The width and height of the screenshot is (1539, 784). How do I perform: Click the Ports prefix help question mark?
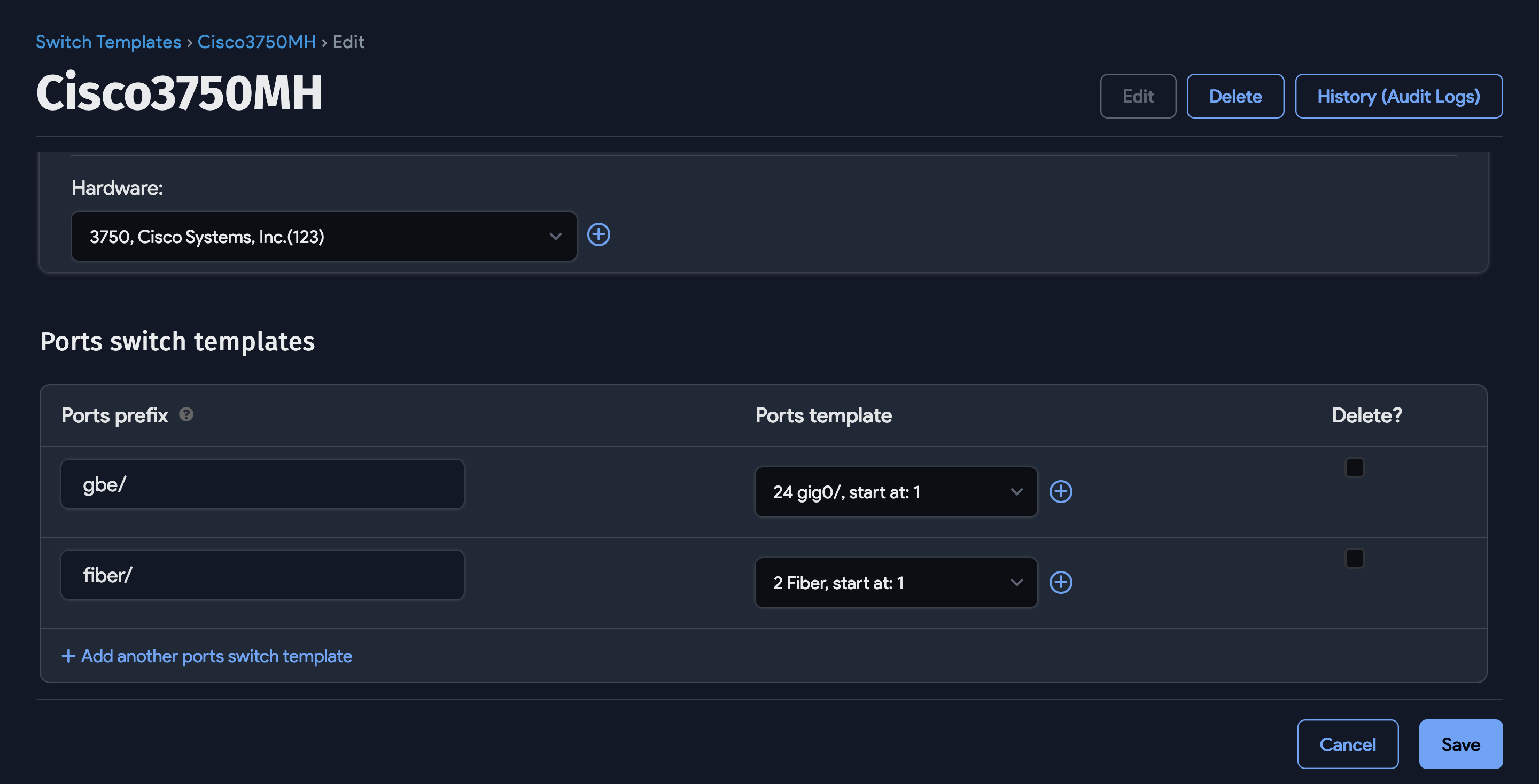[x=186, y=414]
